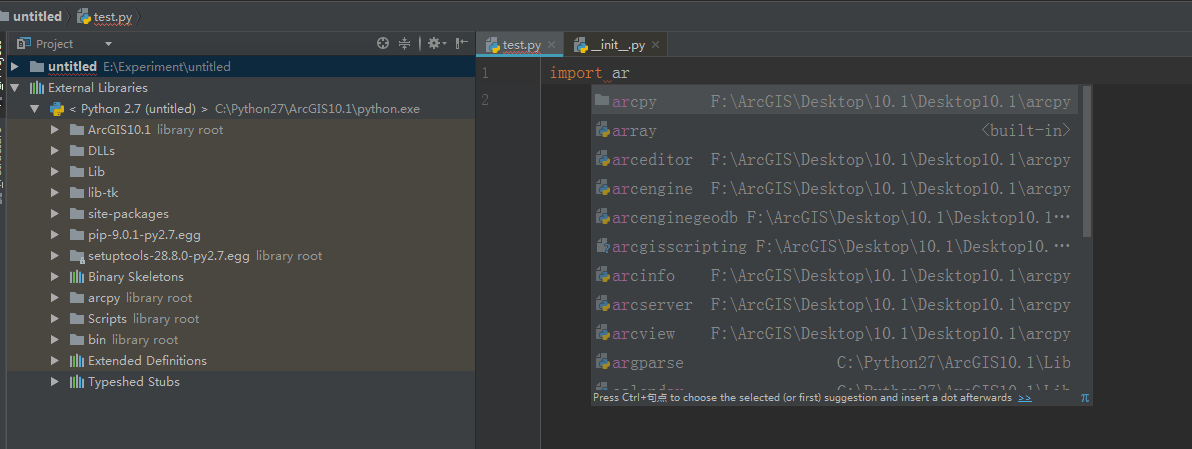
Task: Click the pi icon in completion popup
Action: tap(1085, 397)
